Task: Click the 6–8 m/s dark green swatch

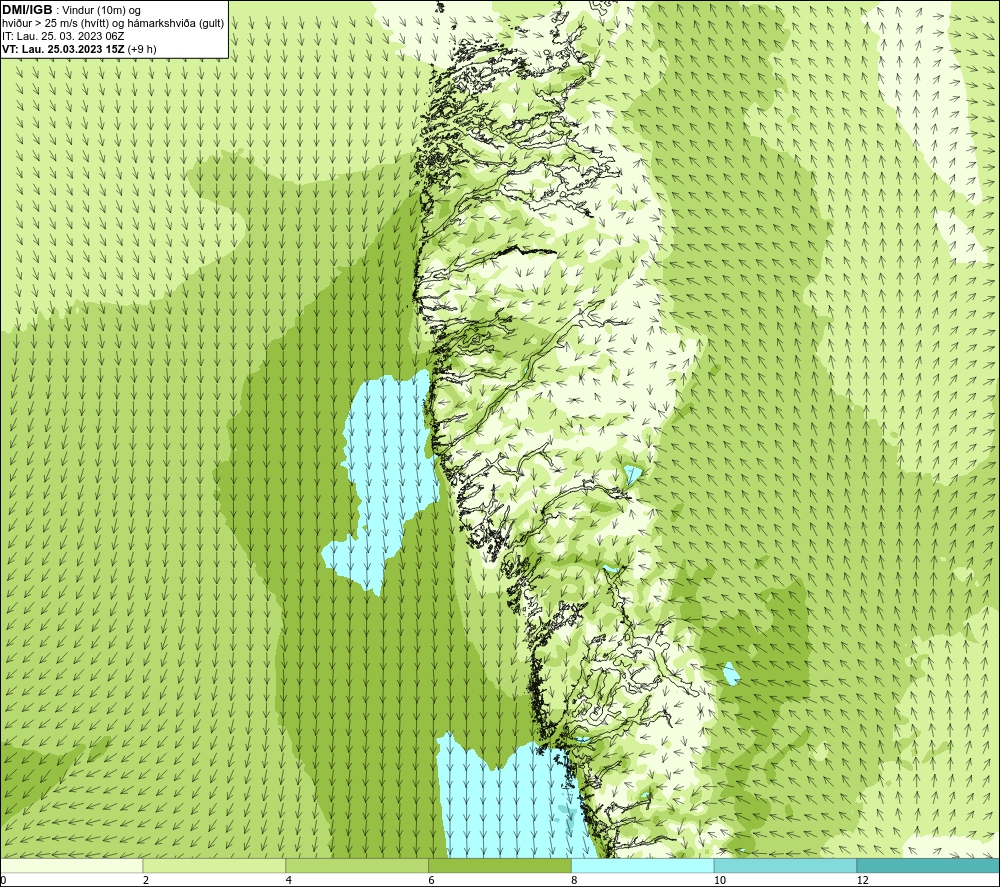Action: [x=500, y=865]
